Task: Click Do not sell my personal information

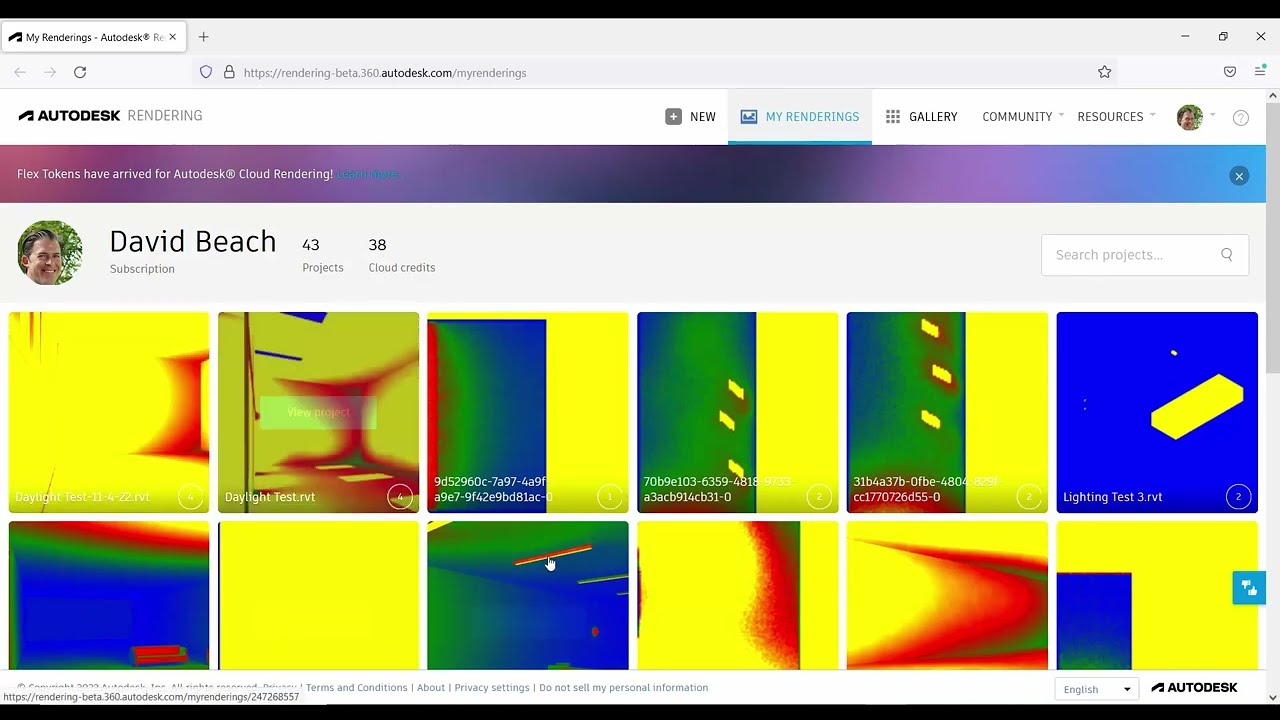Action: pos(624,688)
